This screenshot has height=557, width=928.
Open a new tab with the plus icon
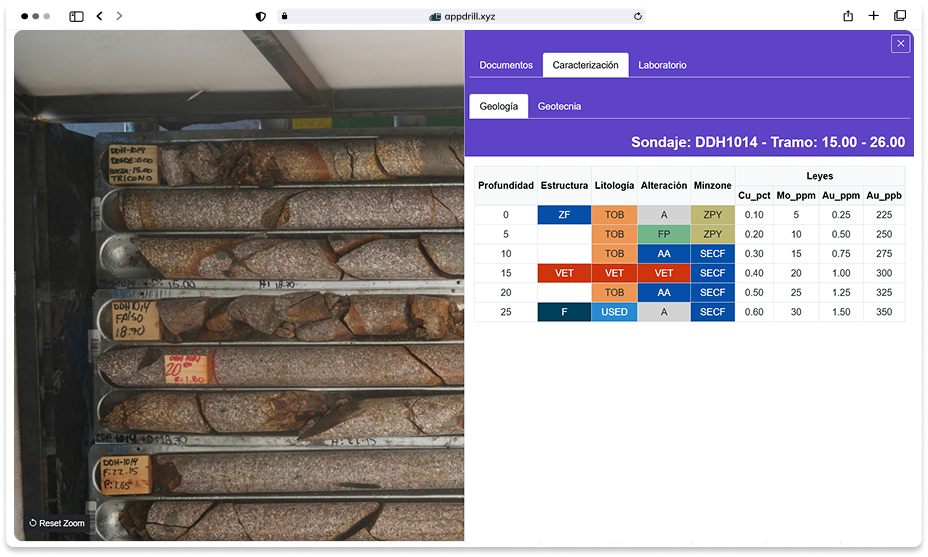click(x=874, y=16)
